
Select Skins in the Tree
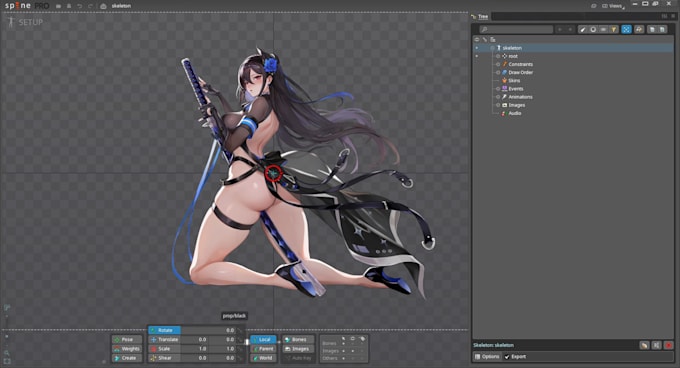[514, 81]
